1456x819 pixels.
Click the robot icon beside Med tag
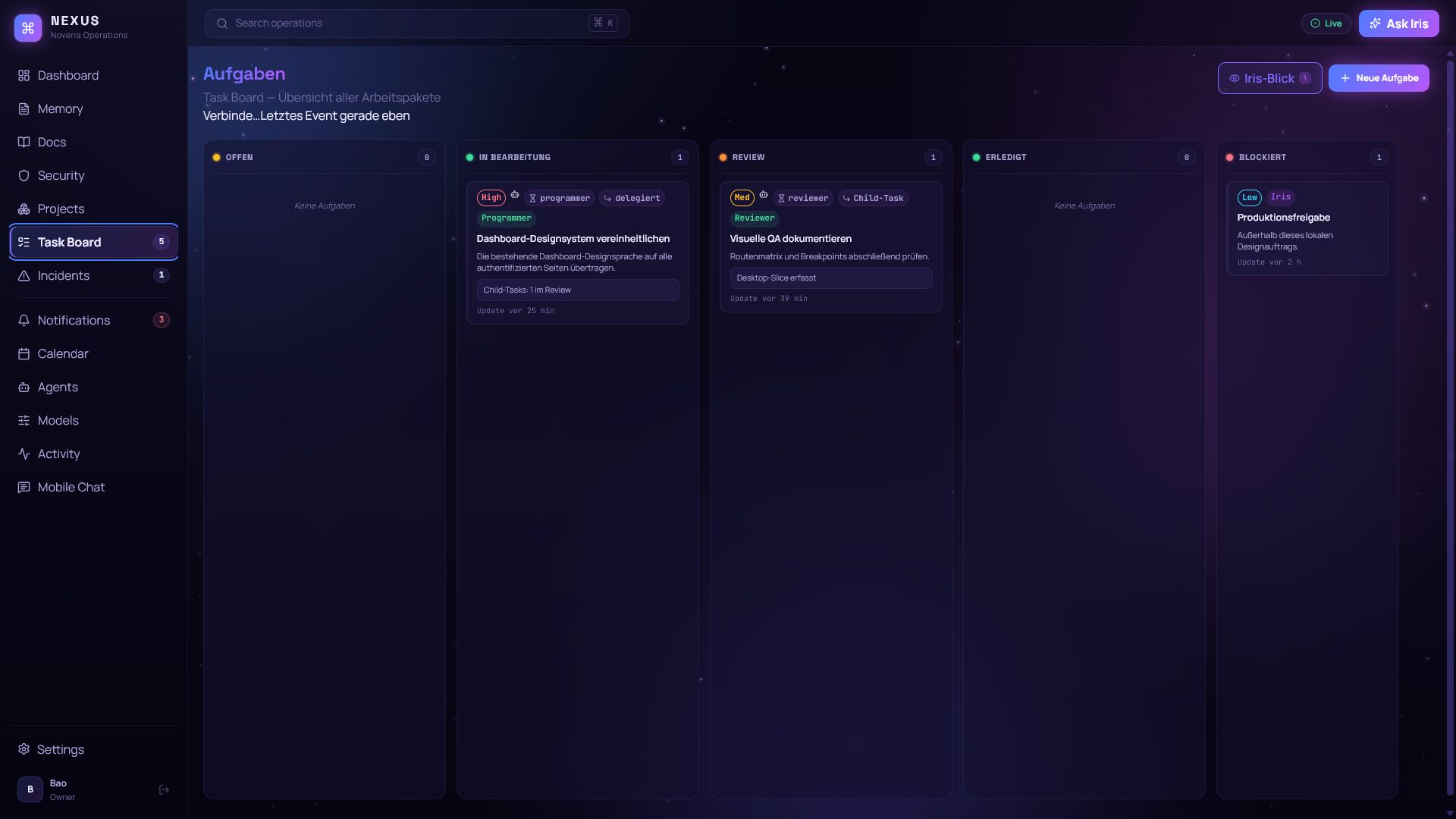tap(764, 195)
